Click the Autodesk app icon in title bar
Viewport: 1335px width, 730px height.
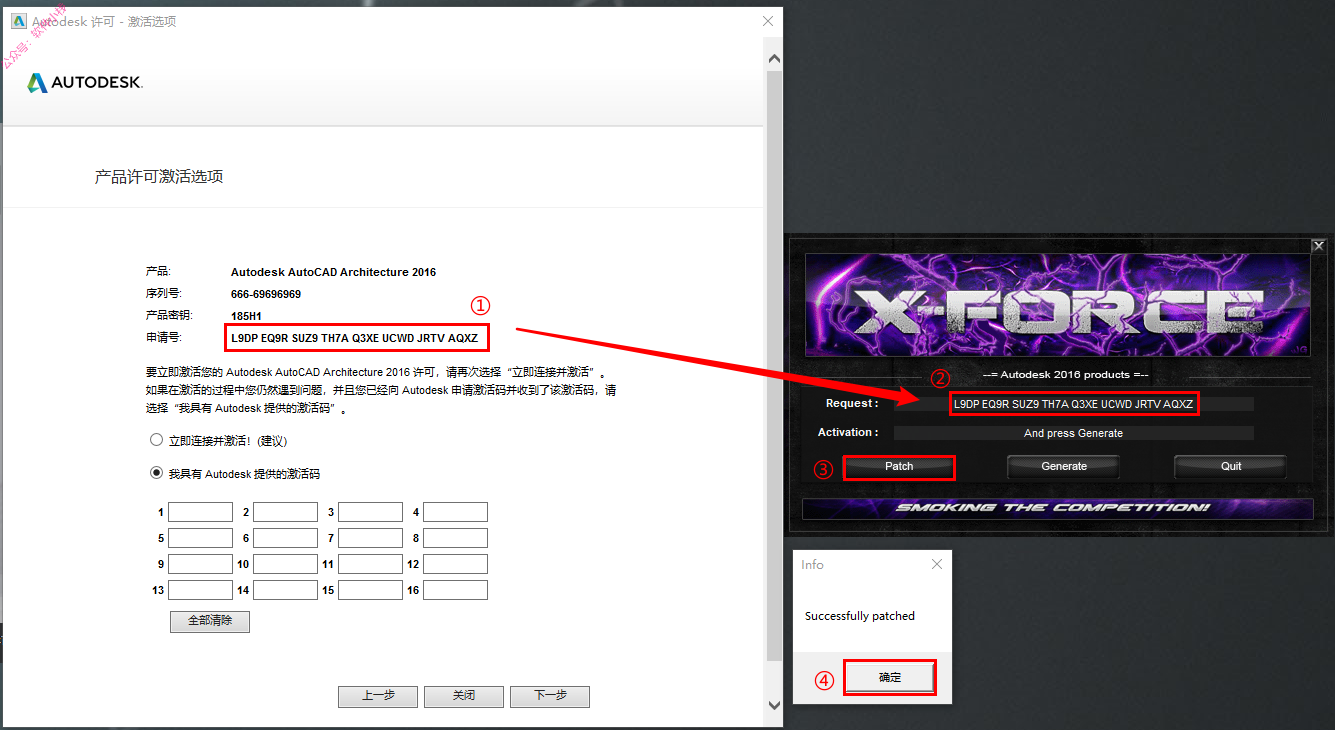click(x=18, y=21)
